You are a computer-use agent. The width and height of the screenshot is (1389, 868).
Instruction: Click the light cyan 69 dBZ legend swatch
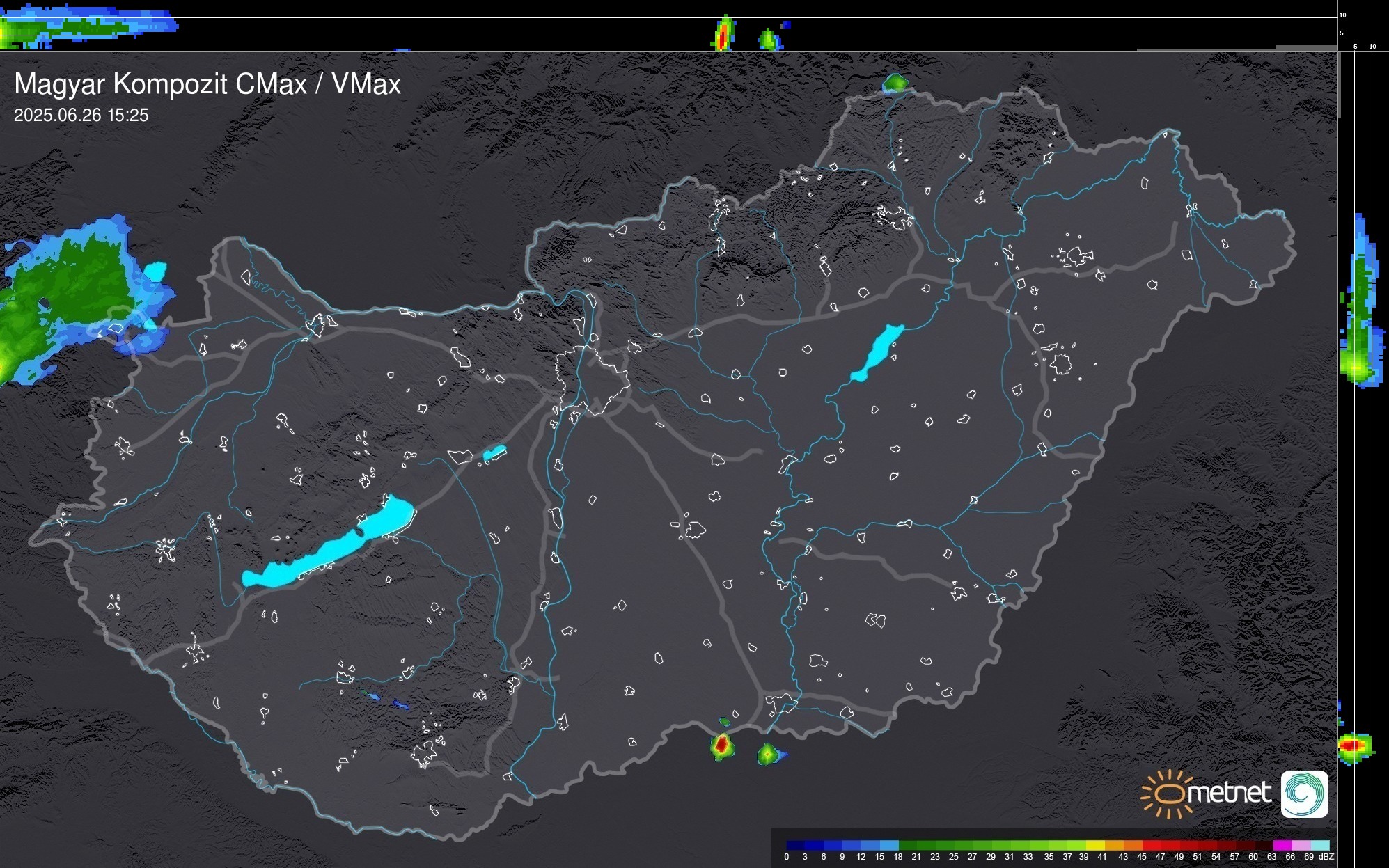click(x=1319, y=845)
